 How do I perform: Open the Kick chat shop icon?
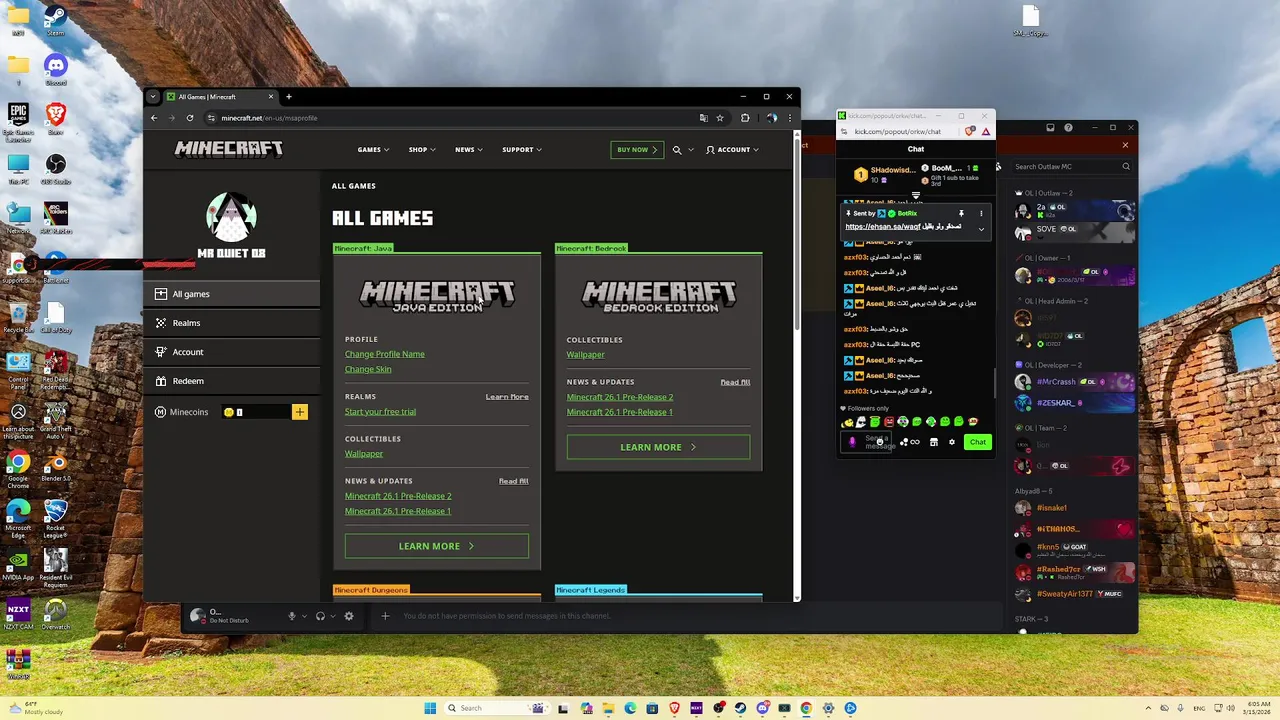pos(933,442)
